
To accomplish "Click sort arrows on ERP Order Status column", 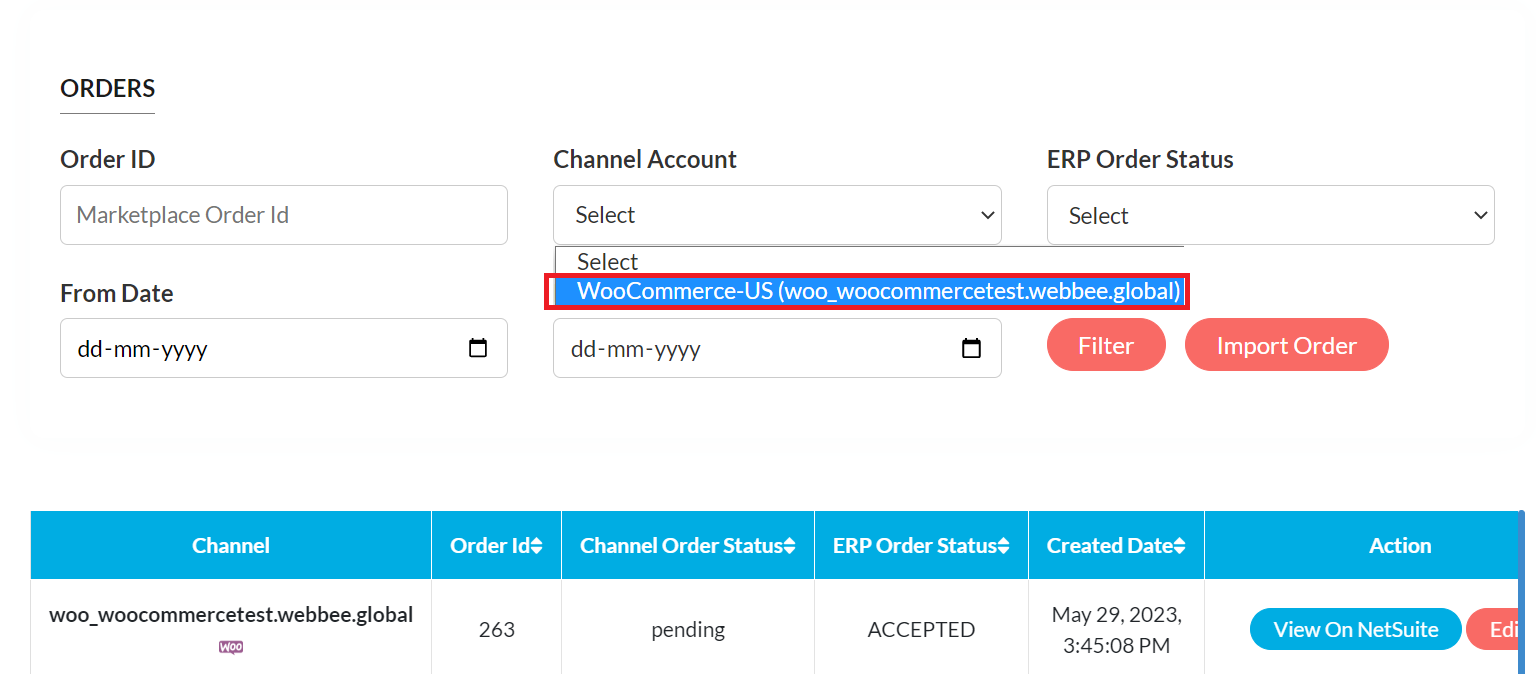I will (x=1004, y=546).
